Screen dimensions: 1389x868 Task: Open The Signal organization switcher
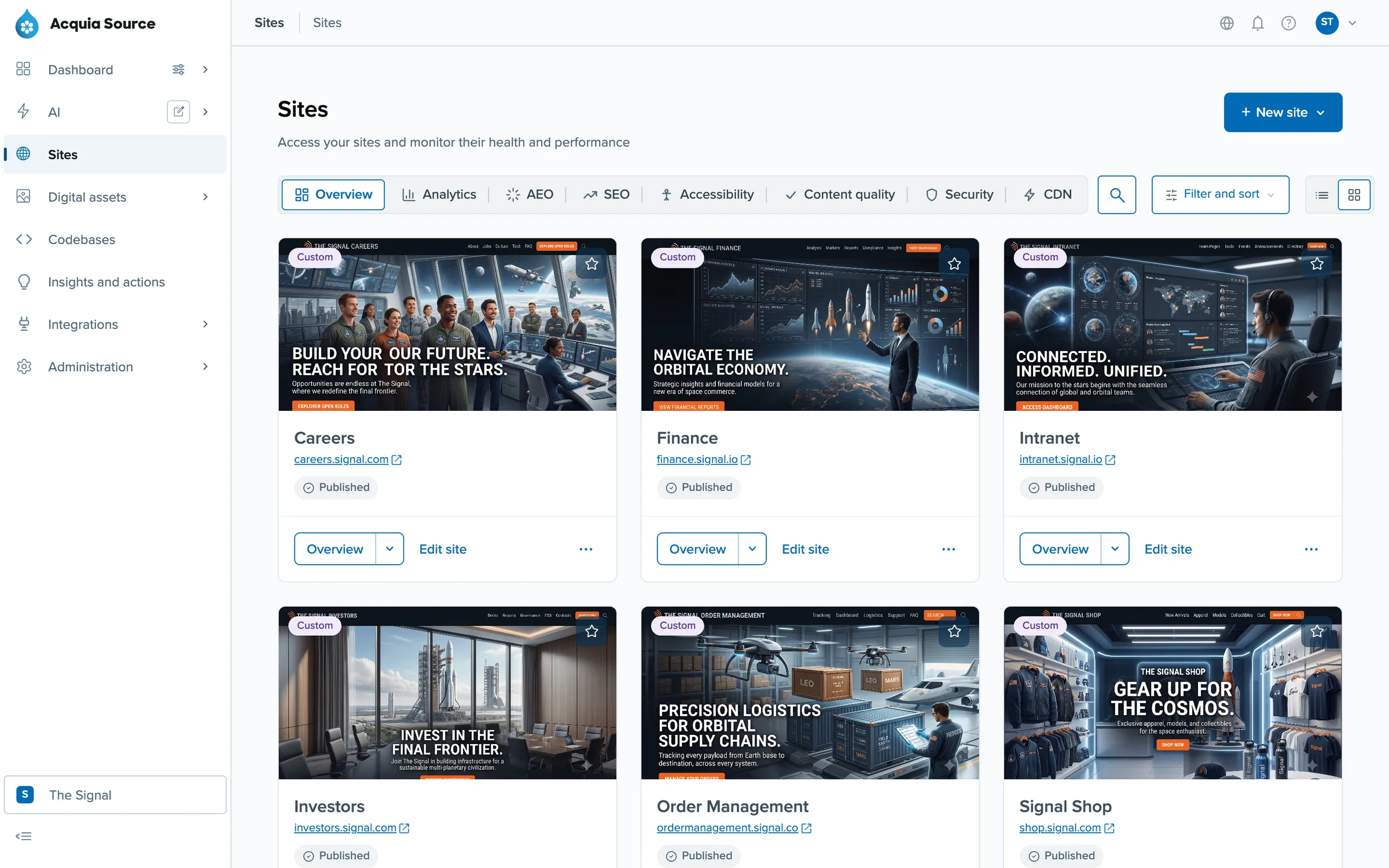coord(115,795)
